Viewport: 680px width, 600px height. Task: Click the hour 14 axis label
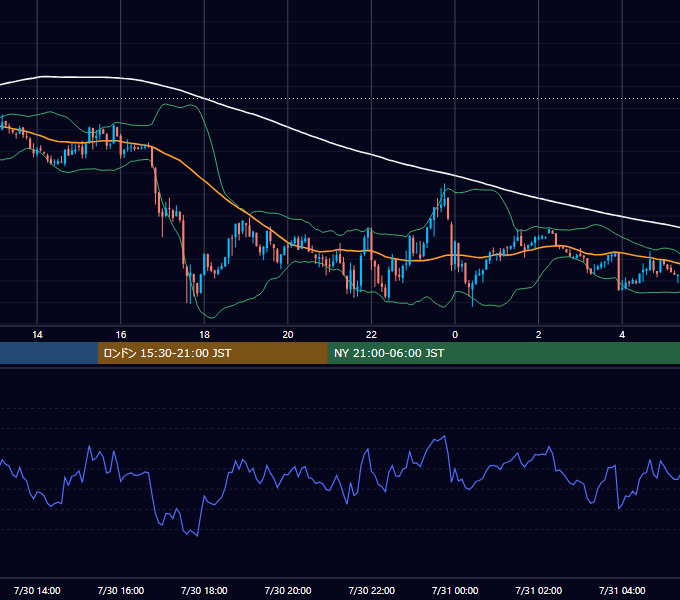[x=37, y=335]
